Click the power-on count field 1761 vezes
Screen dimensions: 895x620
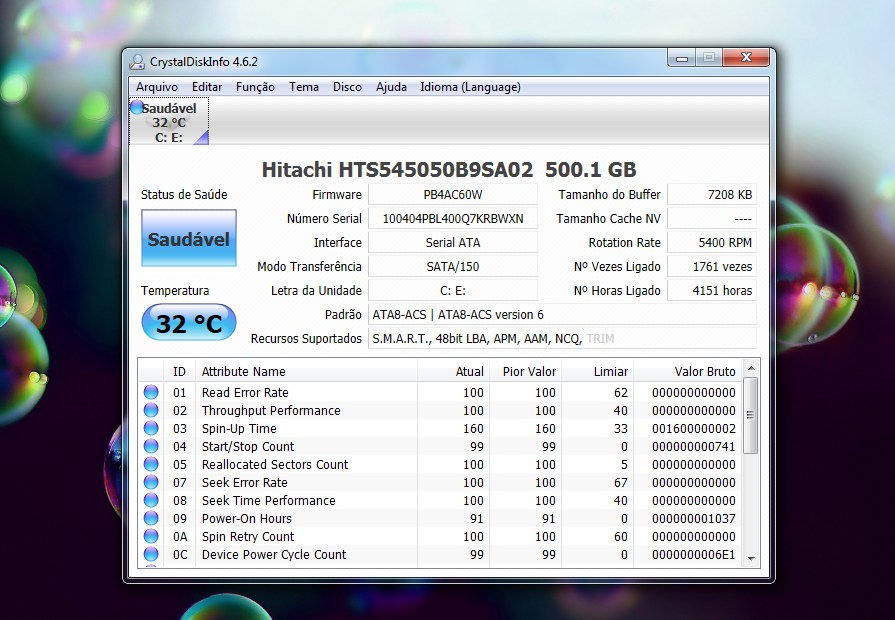[712, 267]
